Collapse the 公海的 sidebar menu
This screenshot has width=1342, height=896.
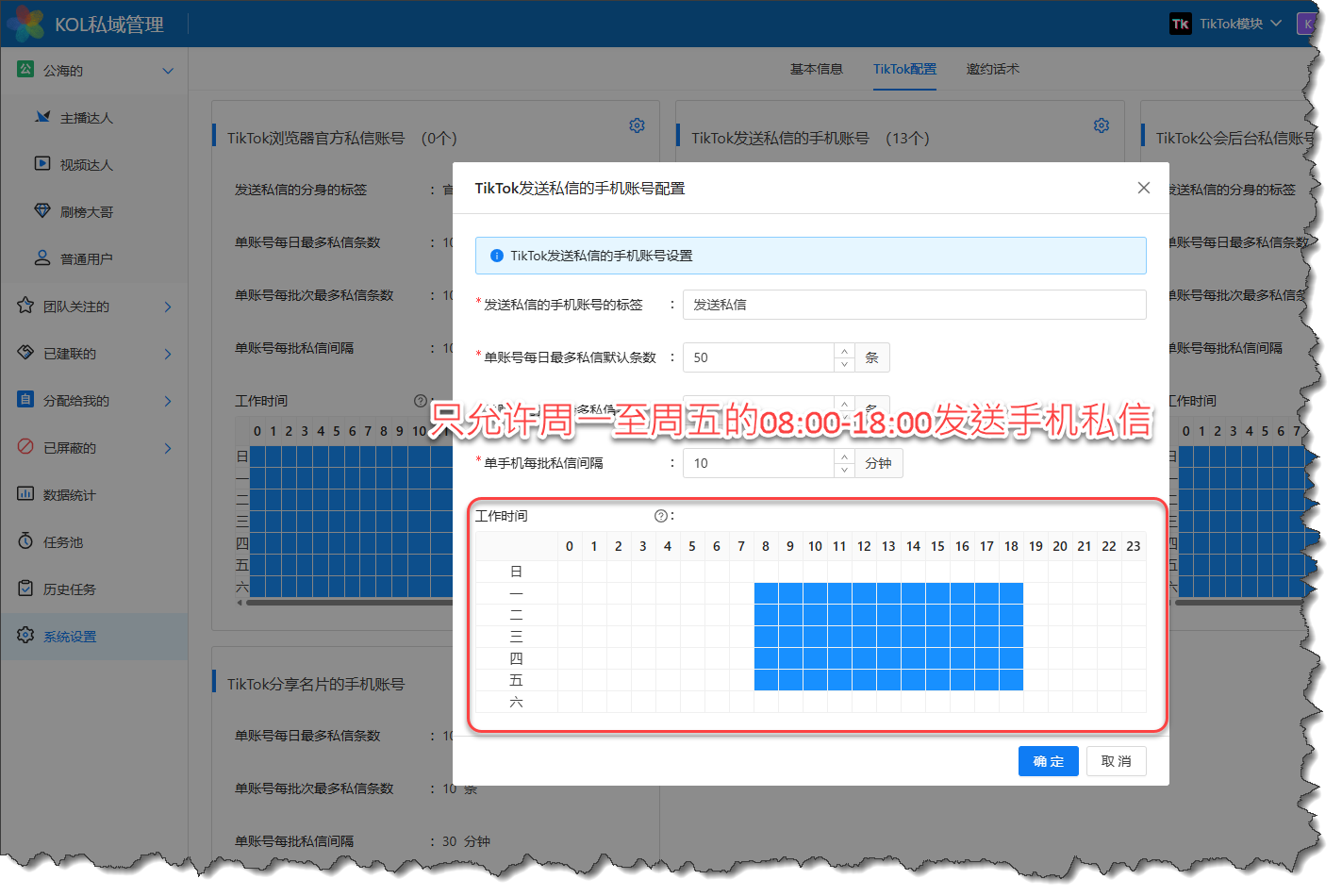(168, 71)
